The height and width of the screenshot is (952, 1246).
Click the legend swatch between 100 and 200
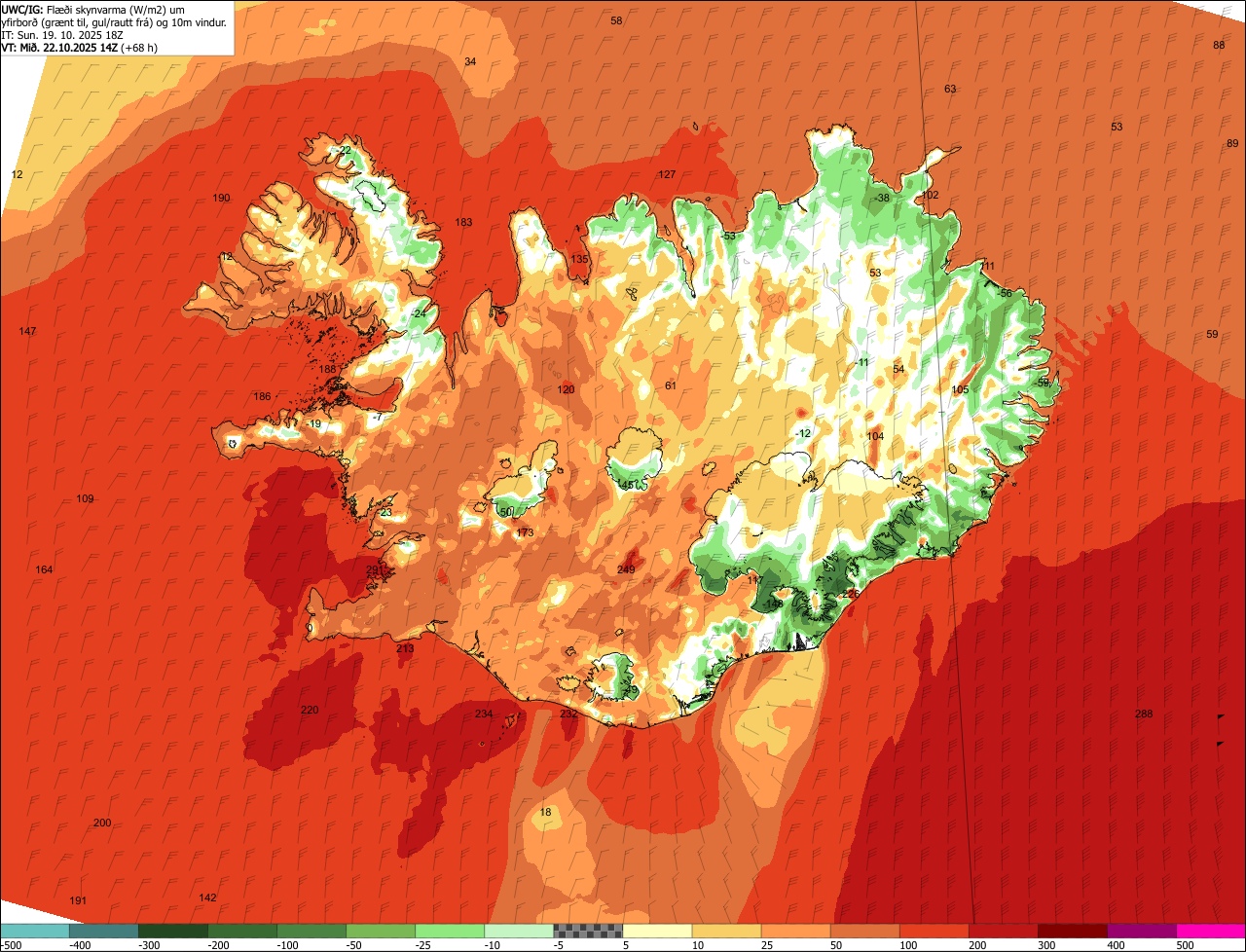click(934, 931)
